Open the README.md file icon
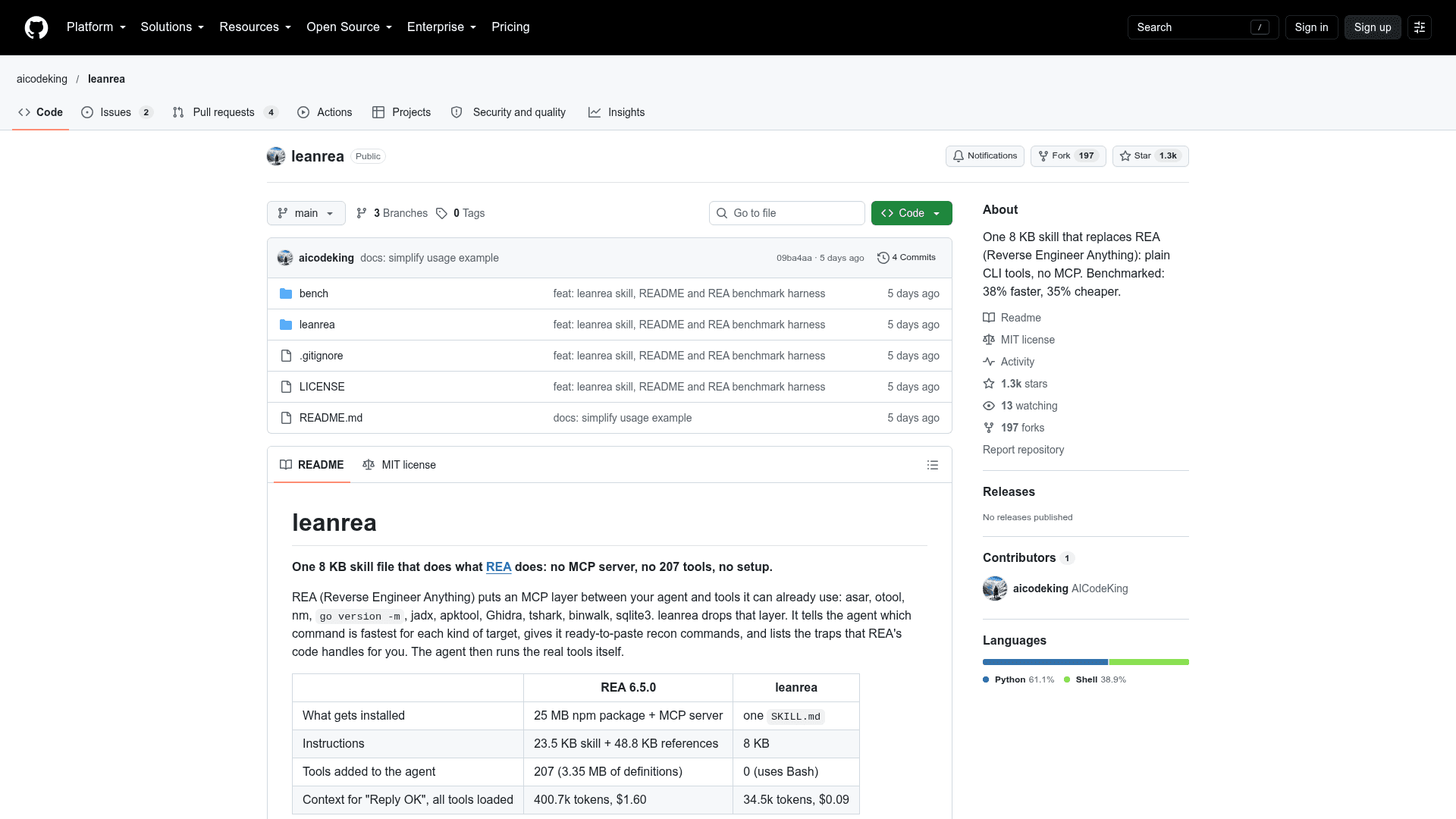The width and height of the screenshot is (1456, 819). click(286, 418)
